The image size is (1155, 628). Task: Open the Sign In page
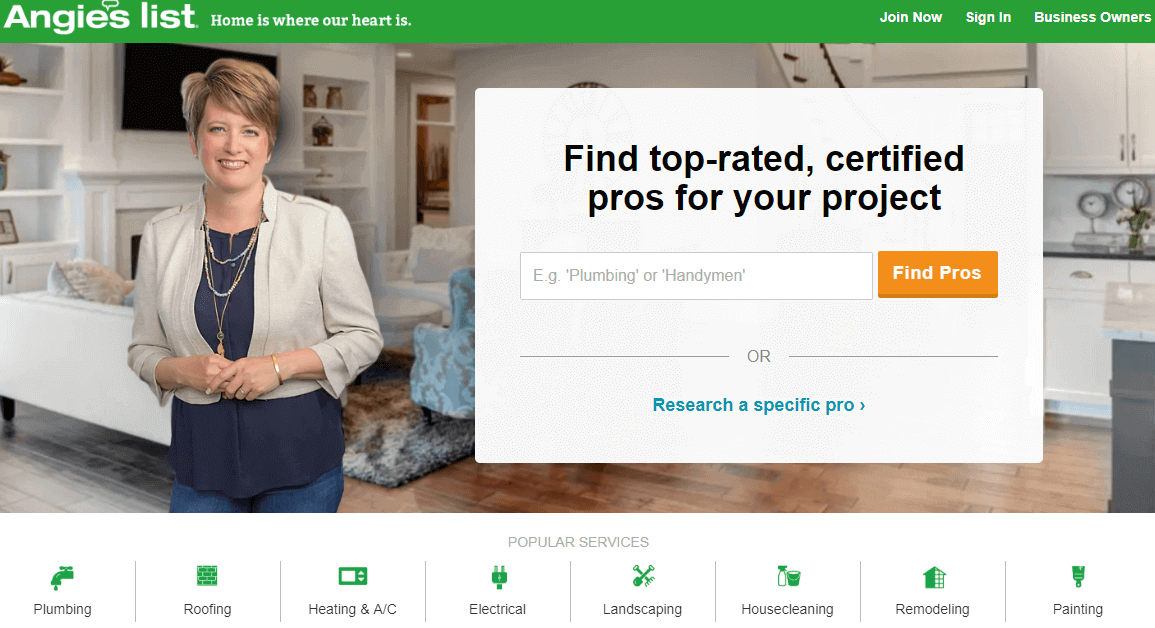988,17
